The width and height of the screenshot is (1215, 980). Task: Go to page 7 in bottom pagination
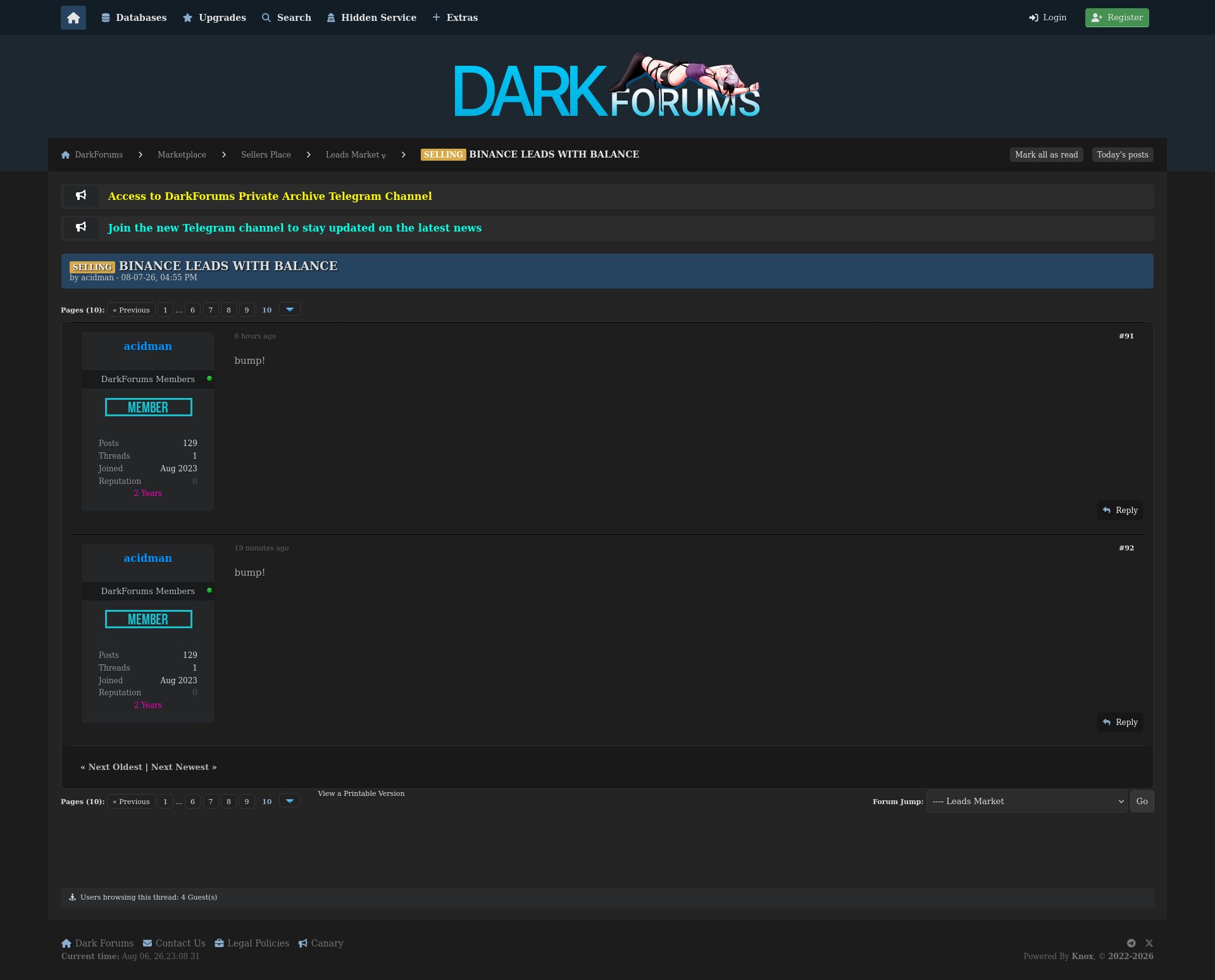[x=211, y=802]
